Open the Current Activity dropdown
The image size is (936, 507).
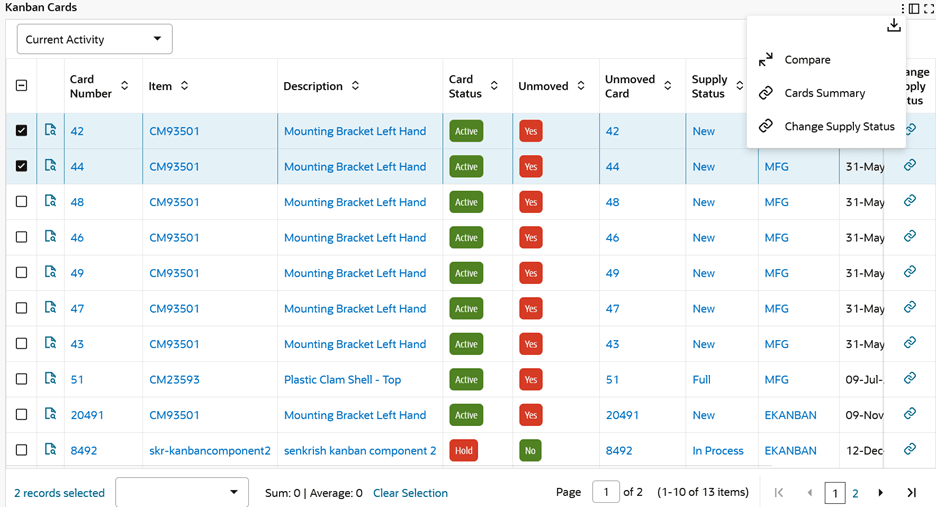94,39
